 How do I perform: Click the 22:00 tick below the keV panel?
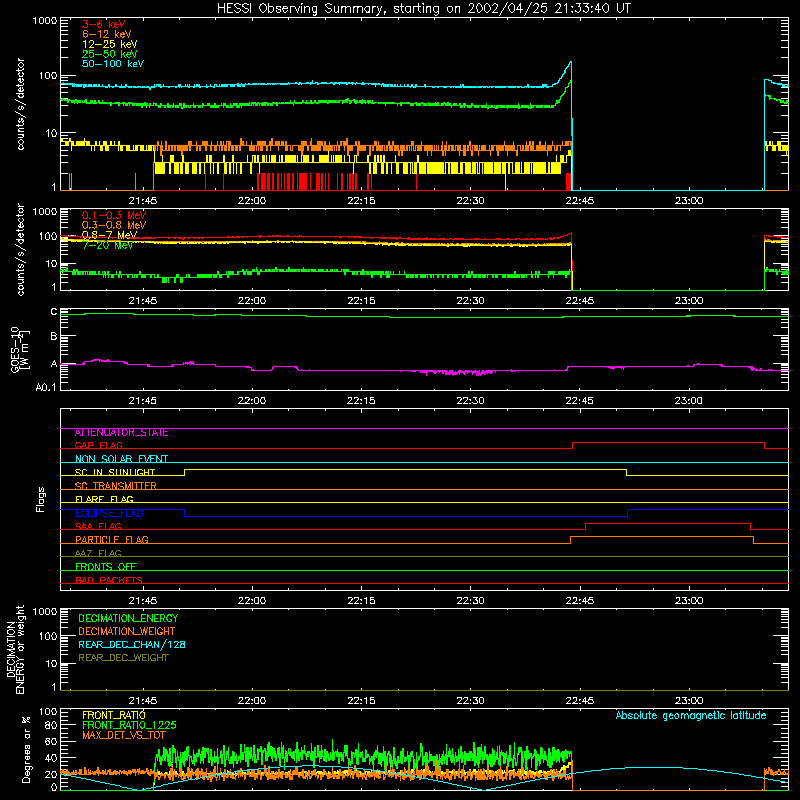click(x=252, y=201)
